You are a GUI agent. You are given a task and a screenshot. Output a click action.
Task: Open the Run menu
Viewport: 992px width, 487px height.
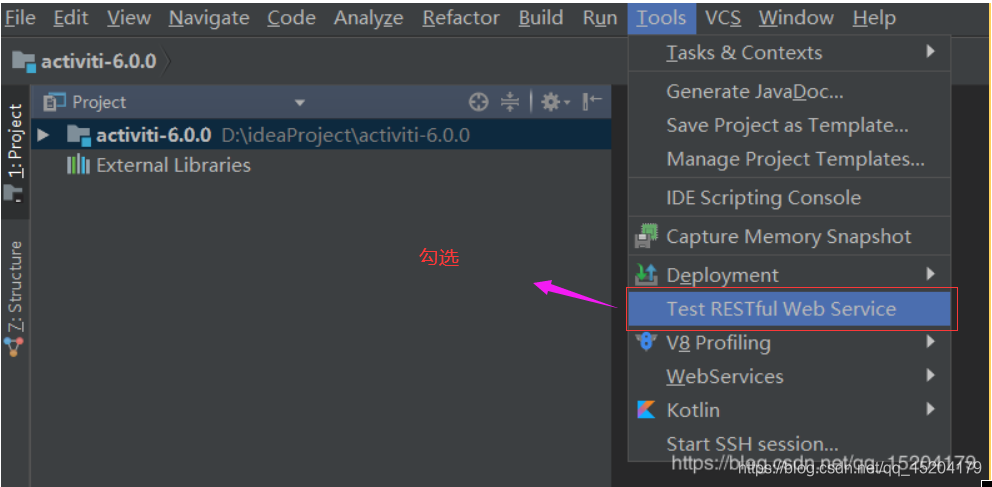pyautogui.click(x=600, y=18)
